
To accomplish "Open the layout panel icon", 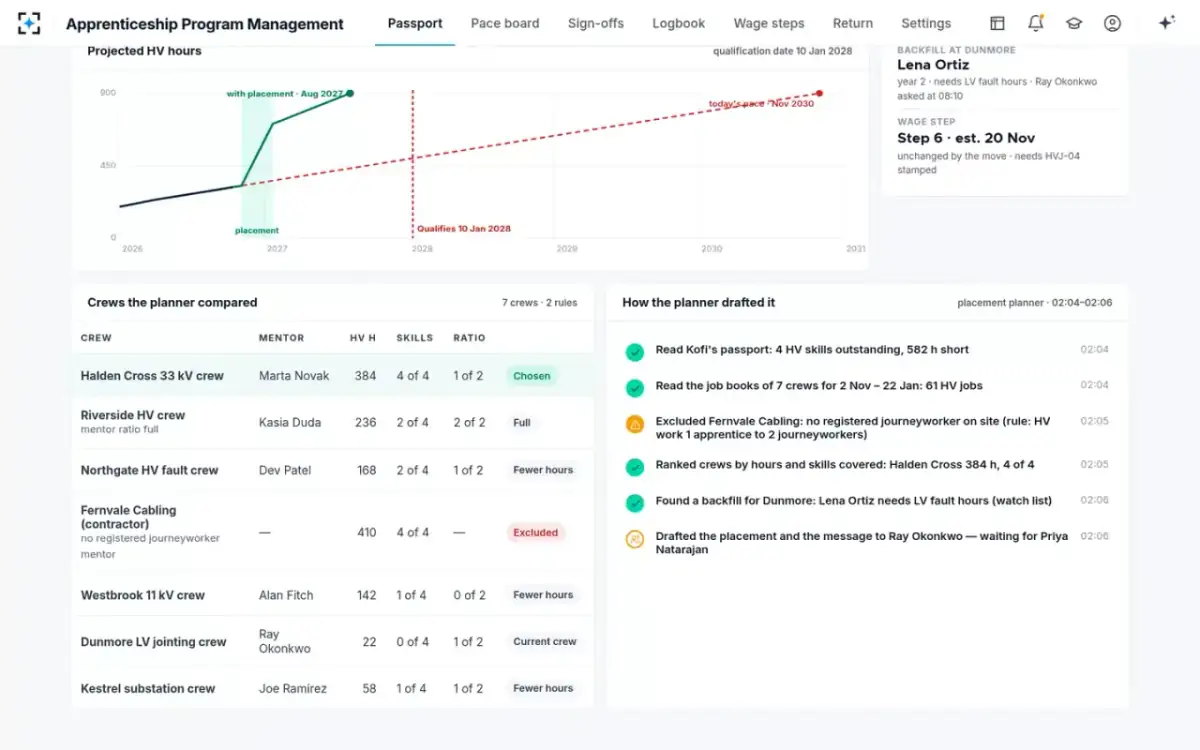I will (997, 23).
